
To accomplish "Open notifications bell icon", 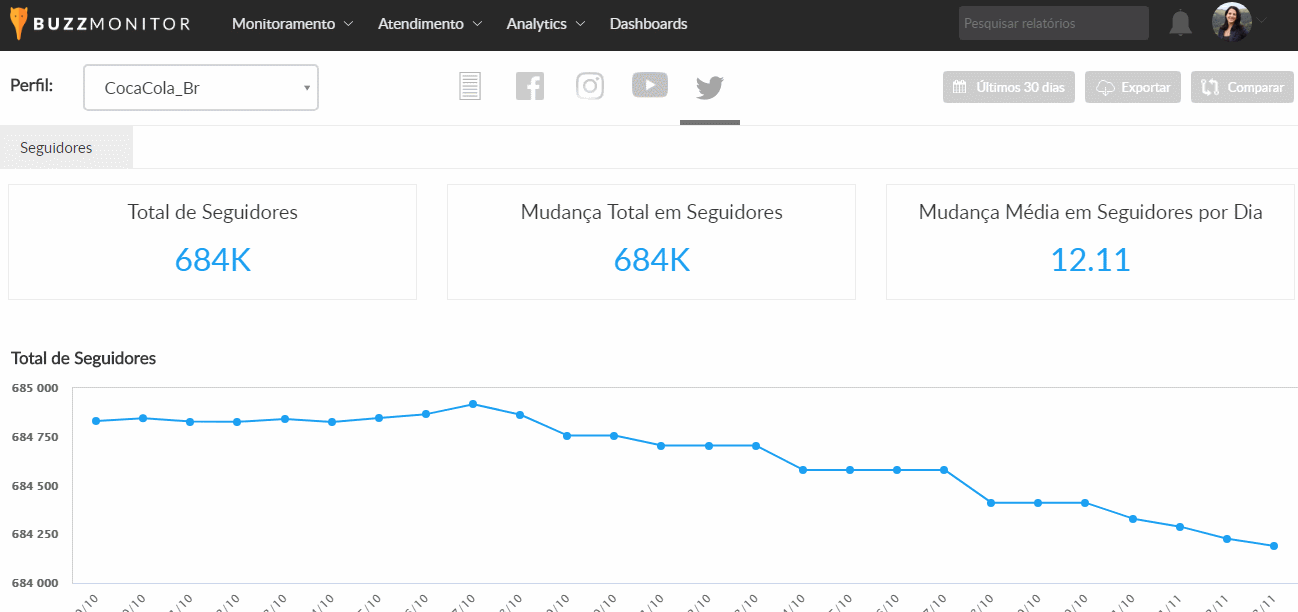I will 1181,23.
